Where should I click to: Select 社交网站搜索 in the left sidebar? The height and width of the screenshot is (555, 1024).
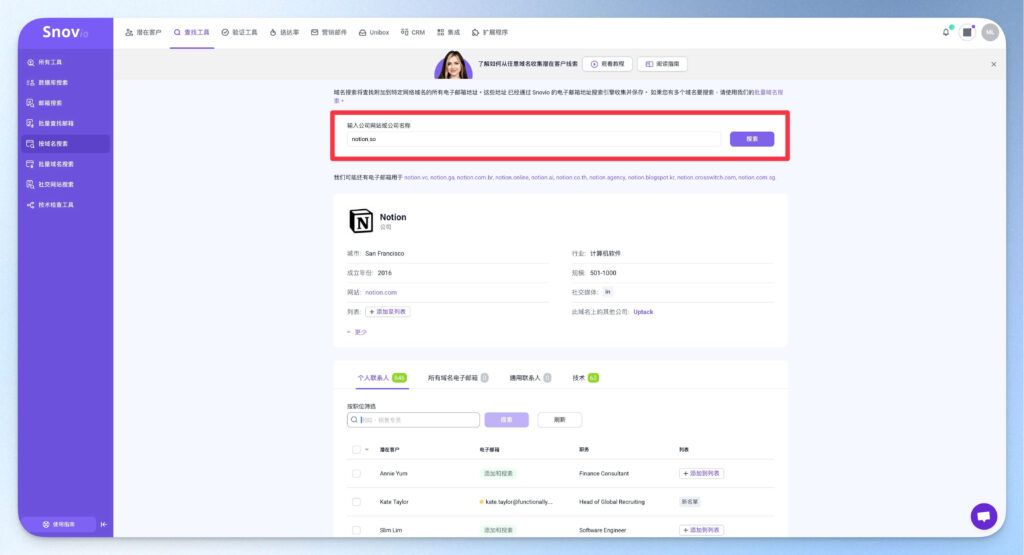pos(65,184)
